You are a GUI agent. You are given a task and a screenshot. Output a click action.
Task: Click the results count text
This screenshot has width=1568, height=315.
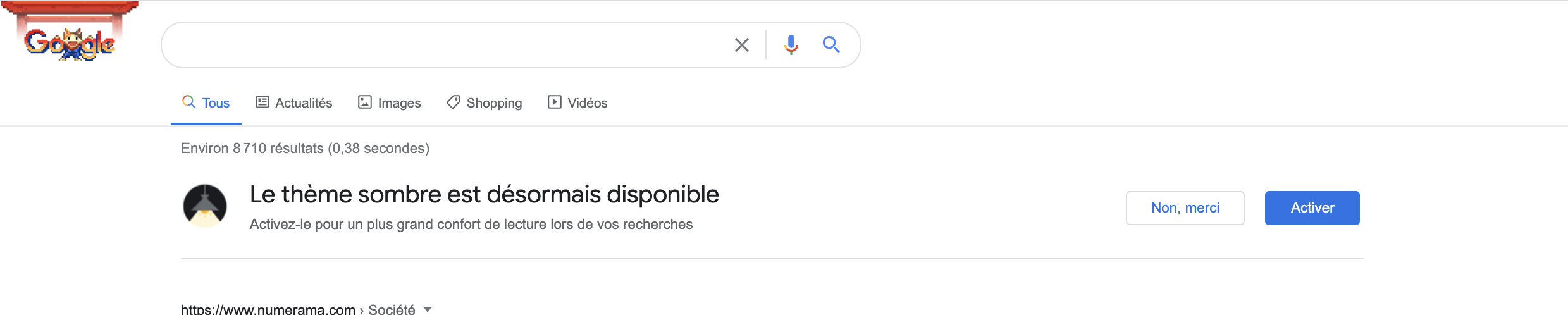305,148
